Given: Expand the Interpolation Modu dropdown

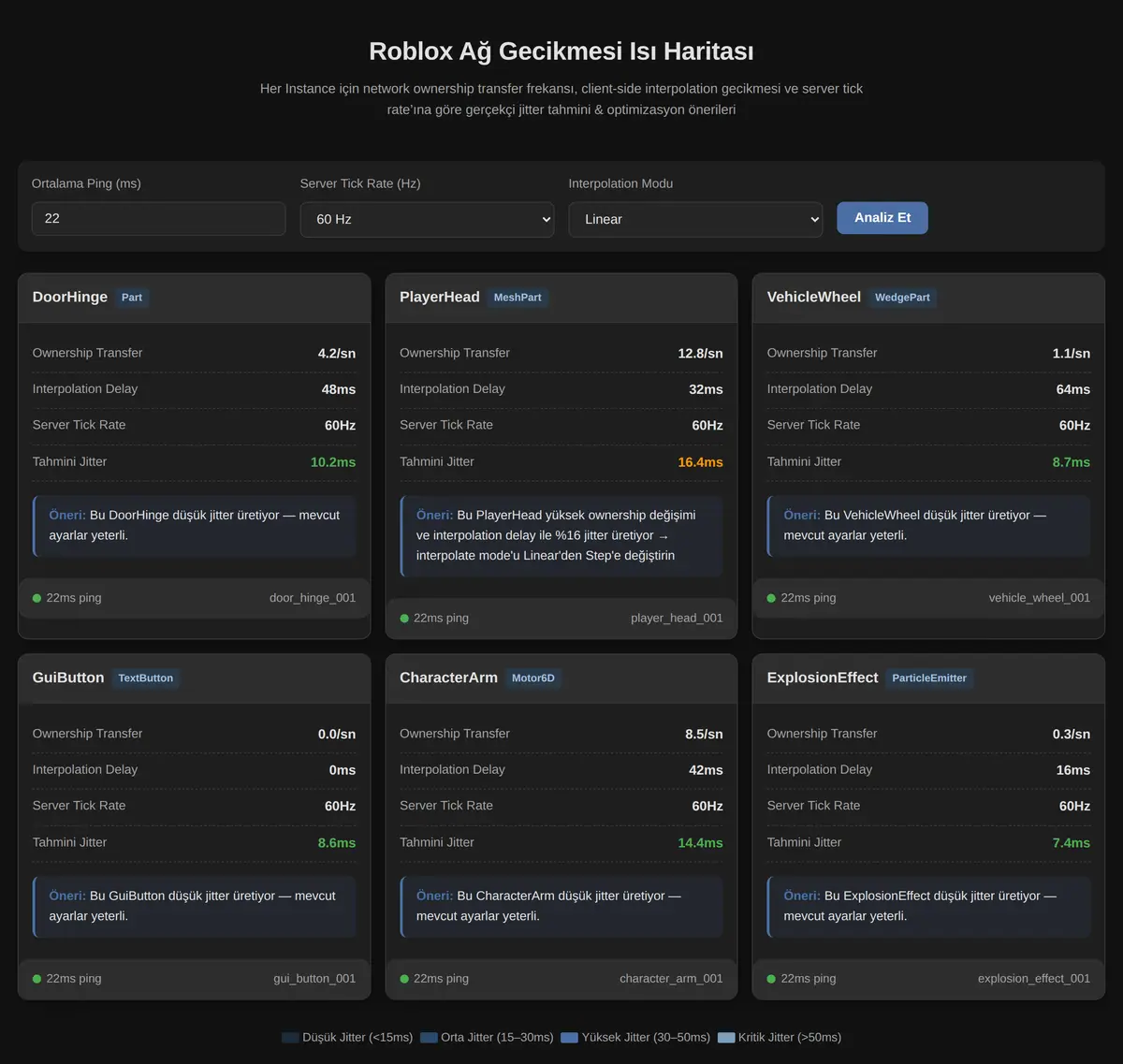Looking at the screenshot, I should pyautogui.click(x=695, y=219).
